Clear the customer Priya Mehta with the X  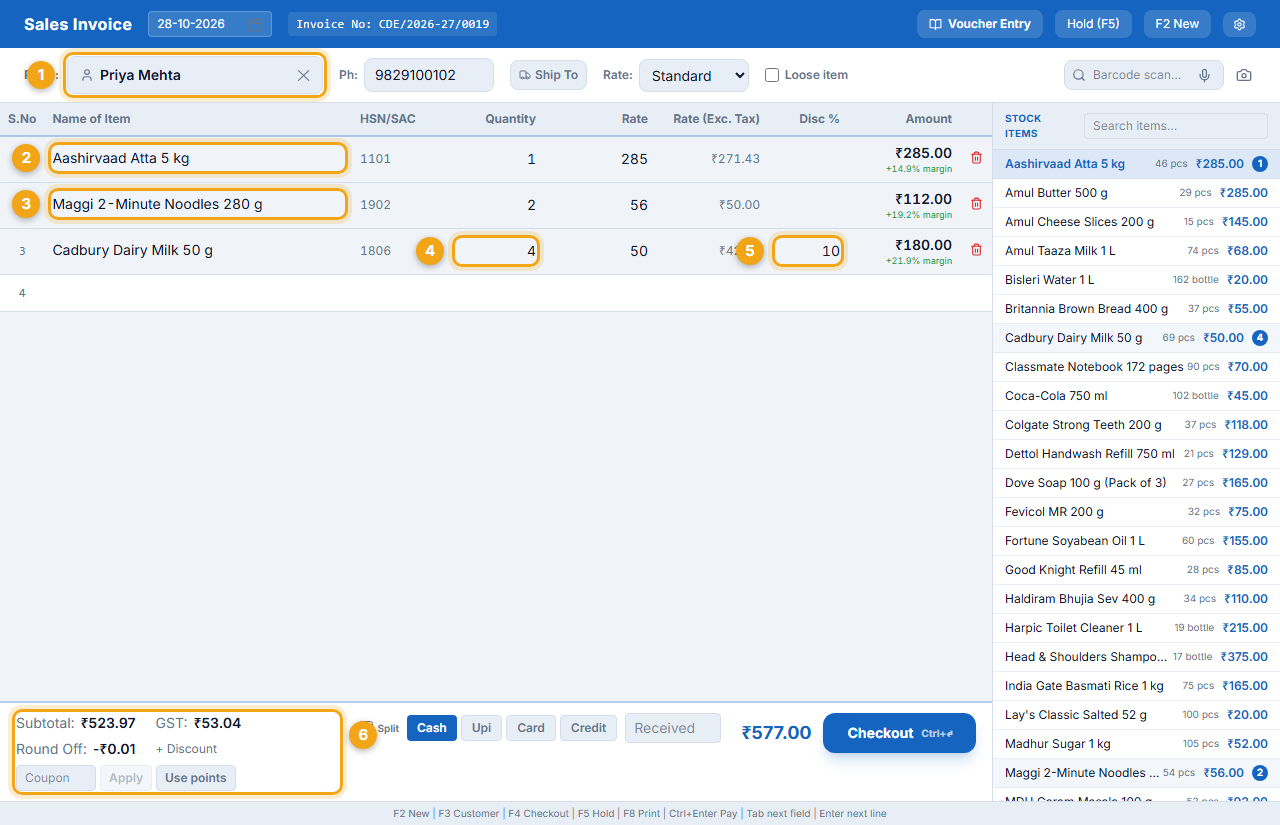[x=304, y=75]
